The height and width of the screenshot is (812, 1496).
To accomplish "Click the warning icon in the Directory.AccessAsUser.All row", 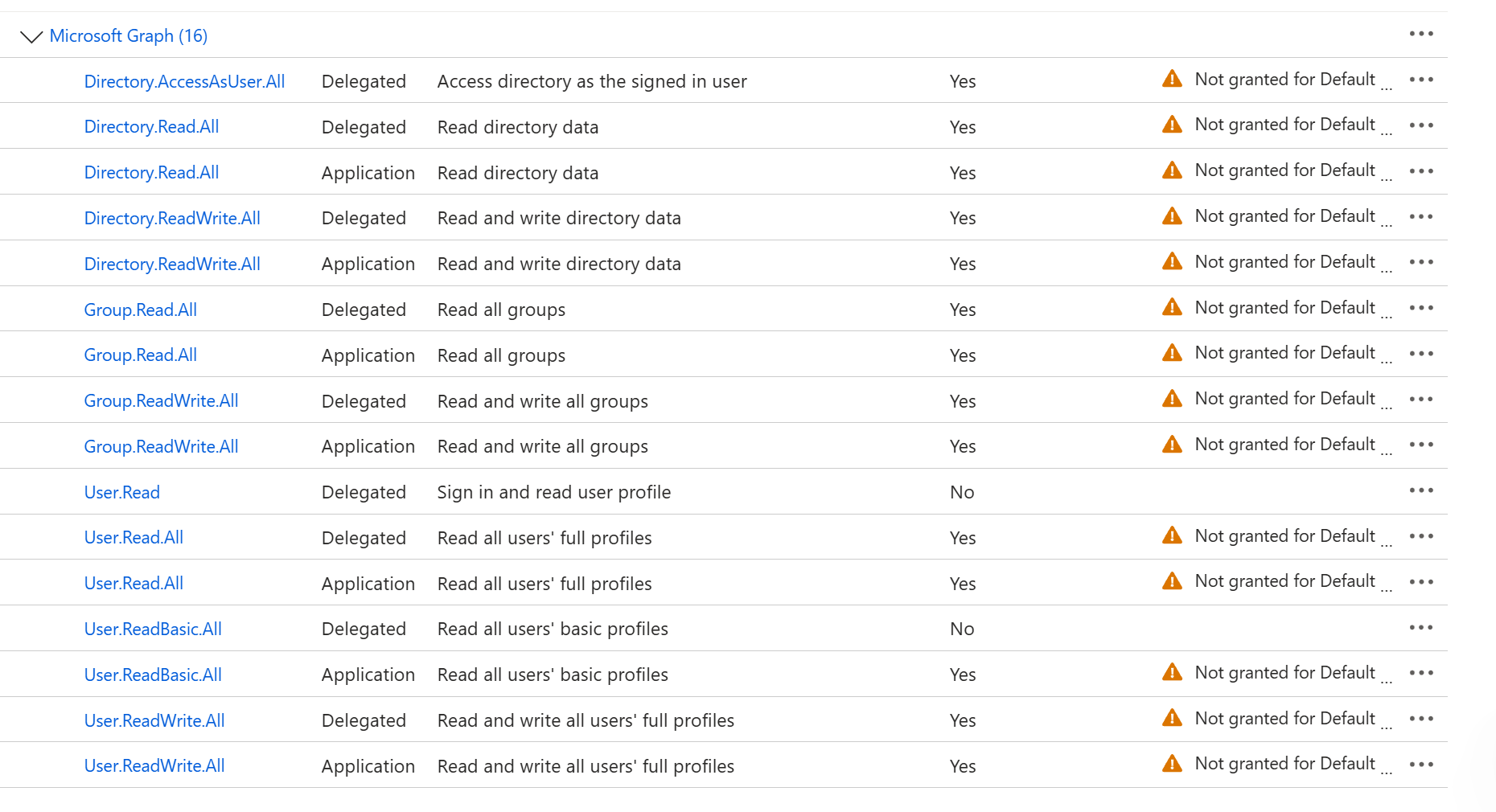I will 1172,79.
